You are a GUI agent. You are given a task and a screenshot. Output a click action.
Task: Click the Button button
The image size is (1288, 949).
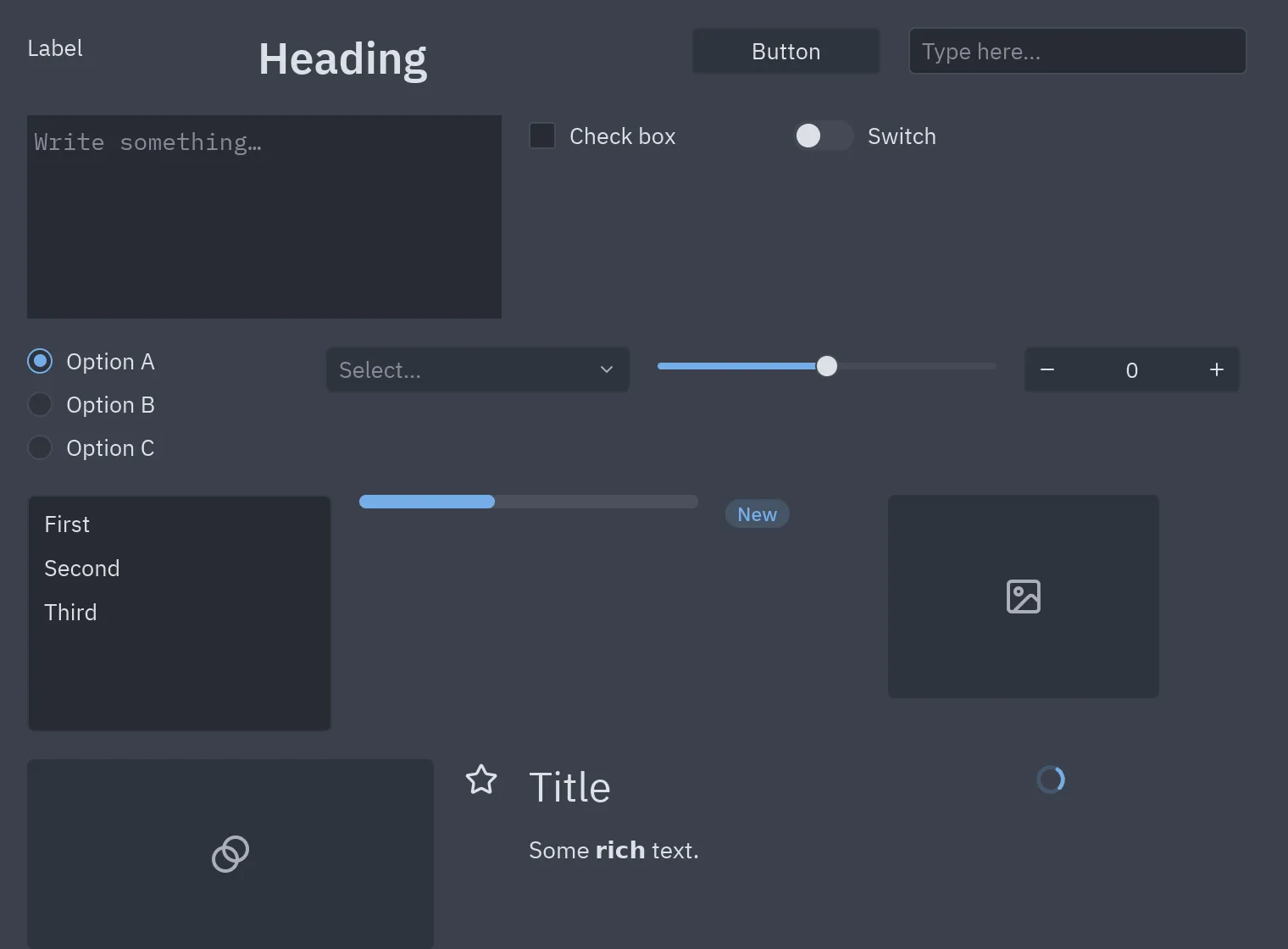point(786,51)
